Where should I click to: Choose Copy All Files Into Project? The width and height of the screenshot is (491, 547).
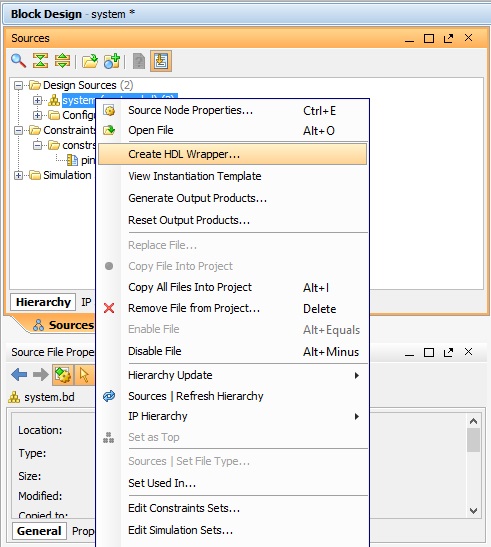pyautogui.click(x=233, y=287)
